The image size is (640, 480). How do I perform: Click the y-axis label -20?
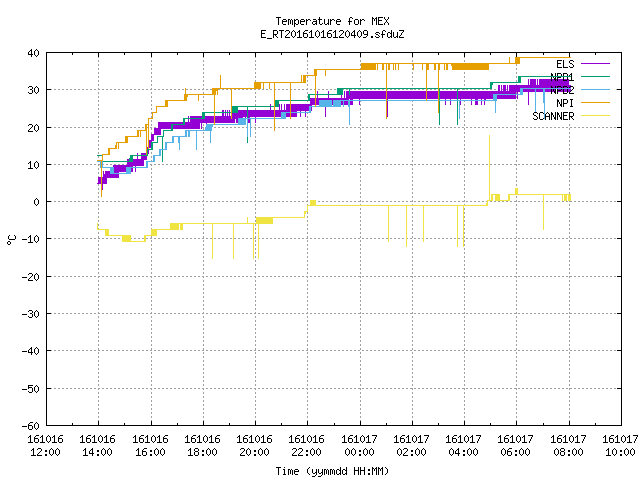coord(31,277)
